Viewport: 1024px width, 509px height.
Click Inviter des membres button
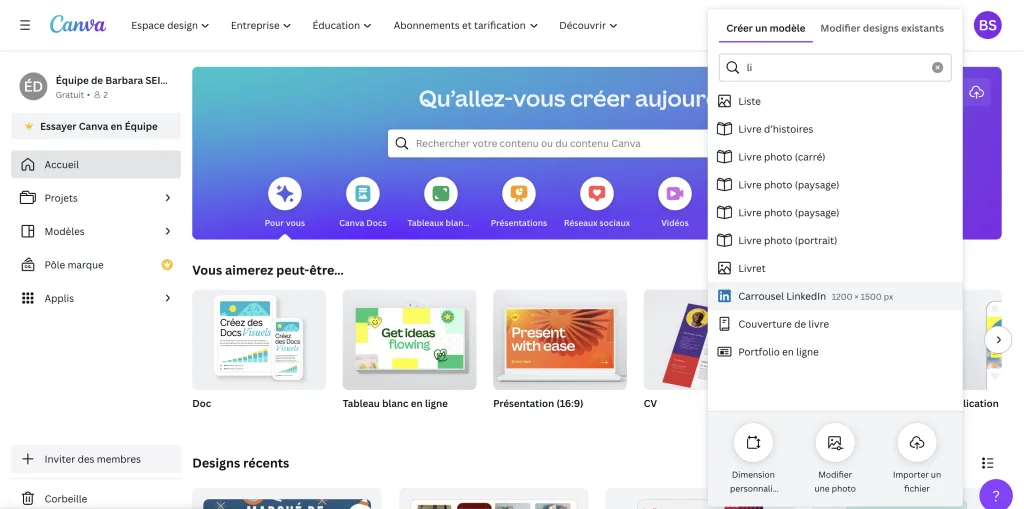click(x=96, y=459)
